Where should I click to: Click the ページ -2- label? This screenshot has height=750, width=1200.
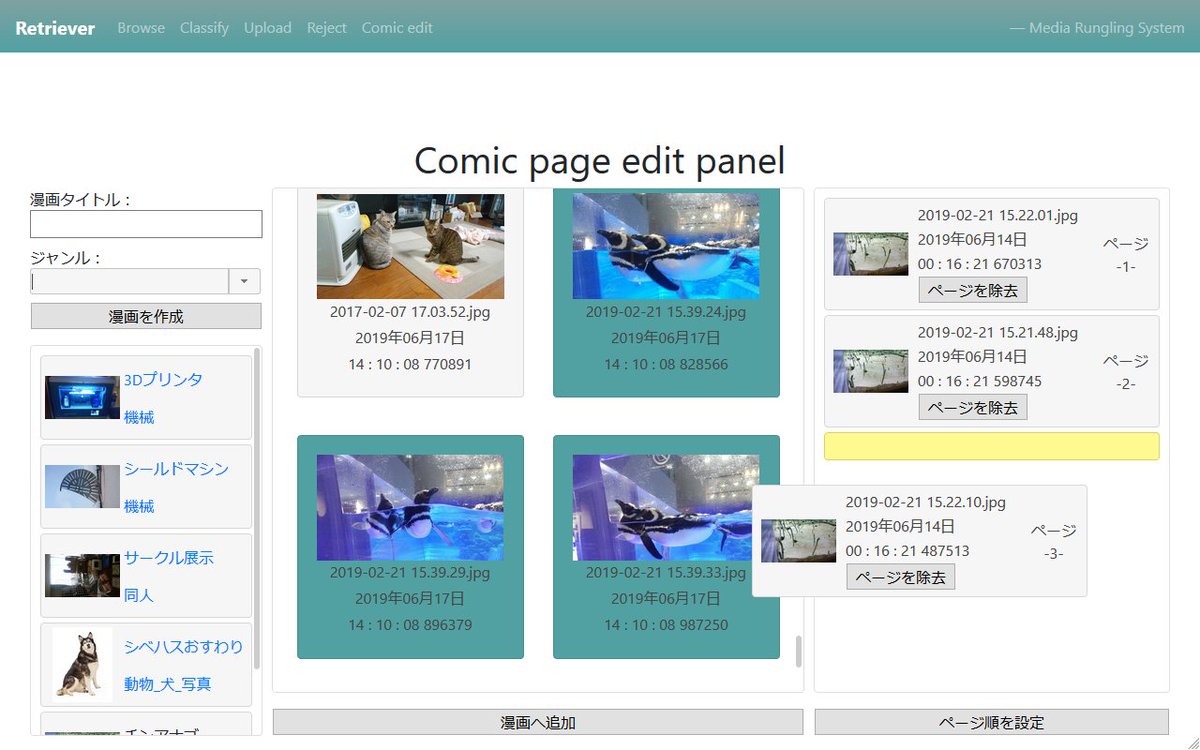[1126, 372]
